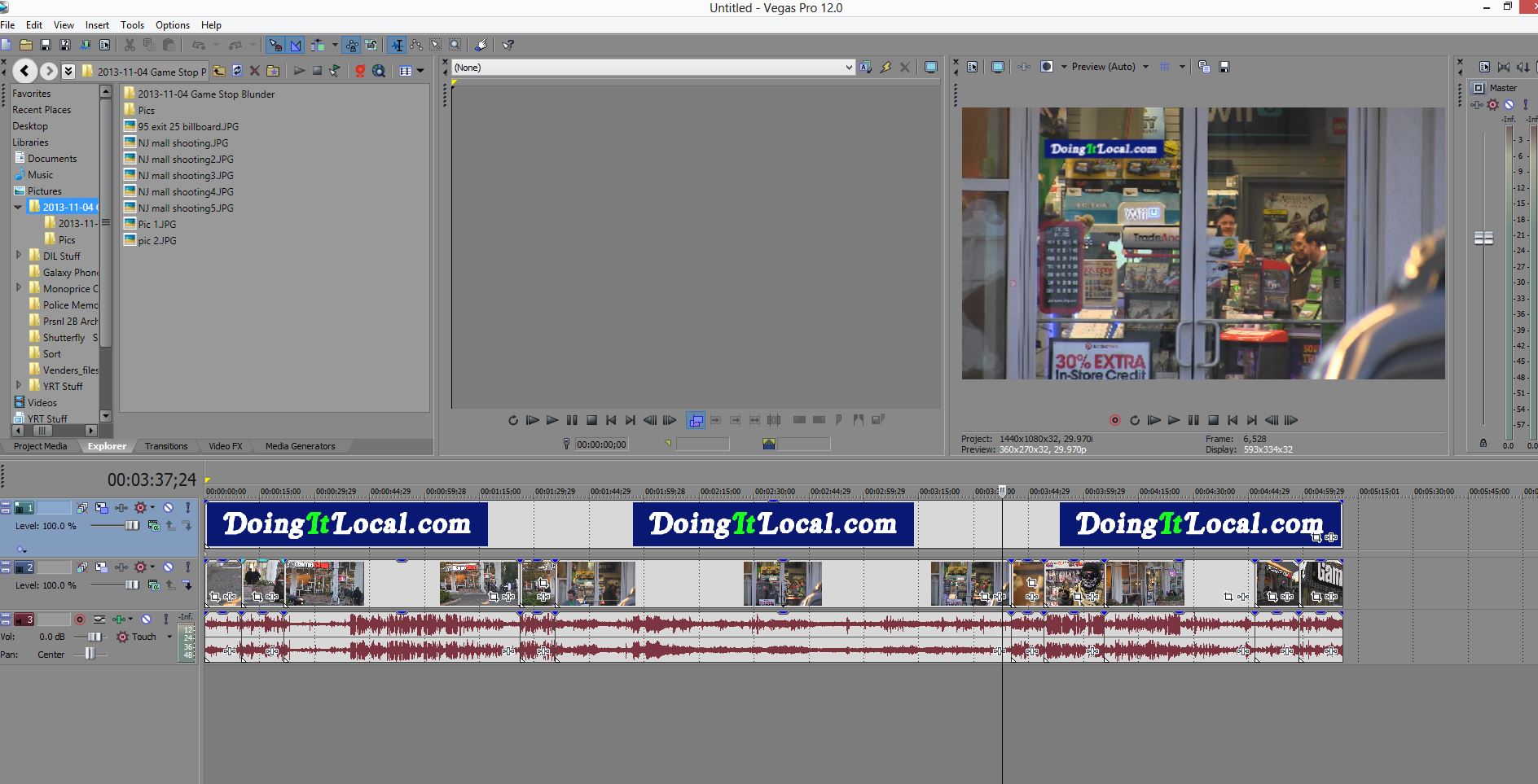Click the last DoingItLocal.com clip on track 1

pyautogui.click(x=1199, y=524)
